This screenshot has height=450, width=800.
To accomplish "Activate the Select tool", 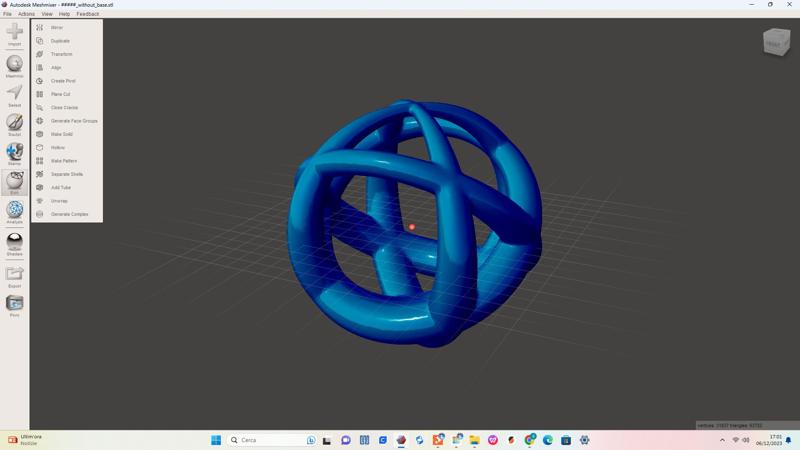I will pyautogui.click(x=14, y=95).
